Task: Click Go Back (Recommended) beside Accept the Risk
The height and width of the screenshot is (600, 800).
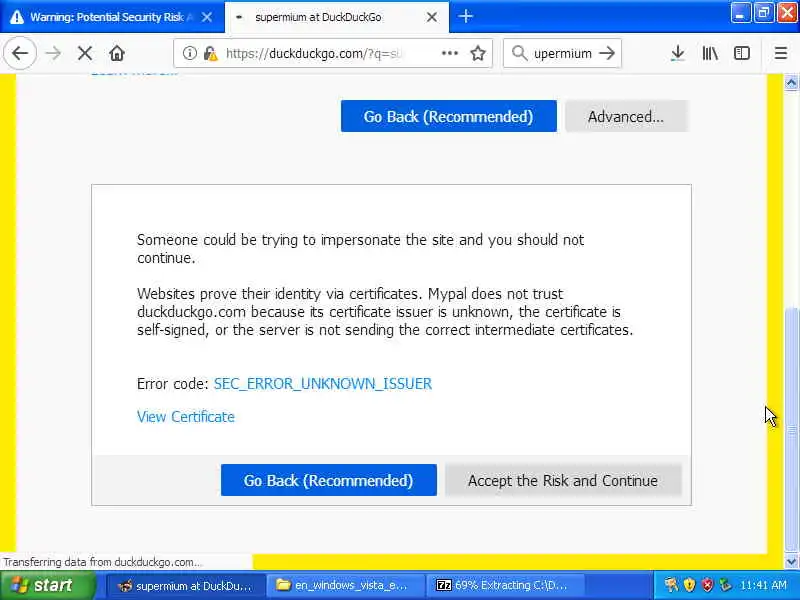Action: pyautogui.click(x=329, y=480)
